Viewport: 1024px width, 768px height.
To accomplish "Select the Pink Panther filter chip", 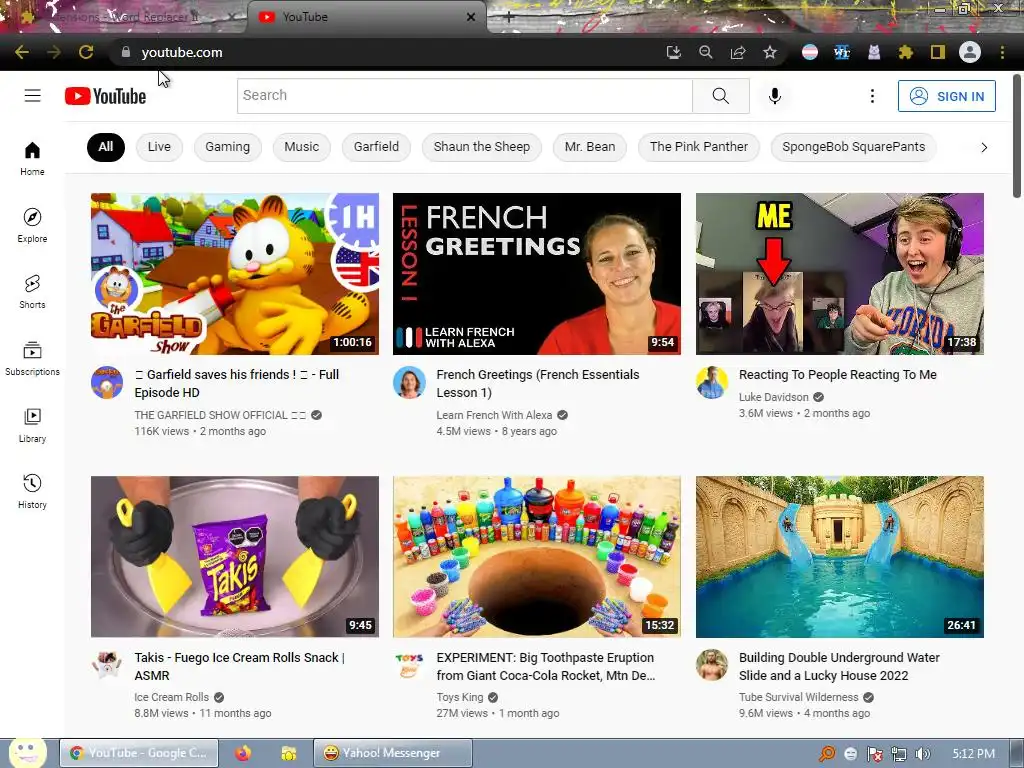I will pos(699,147).
